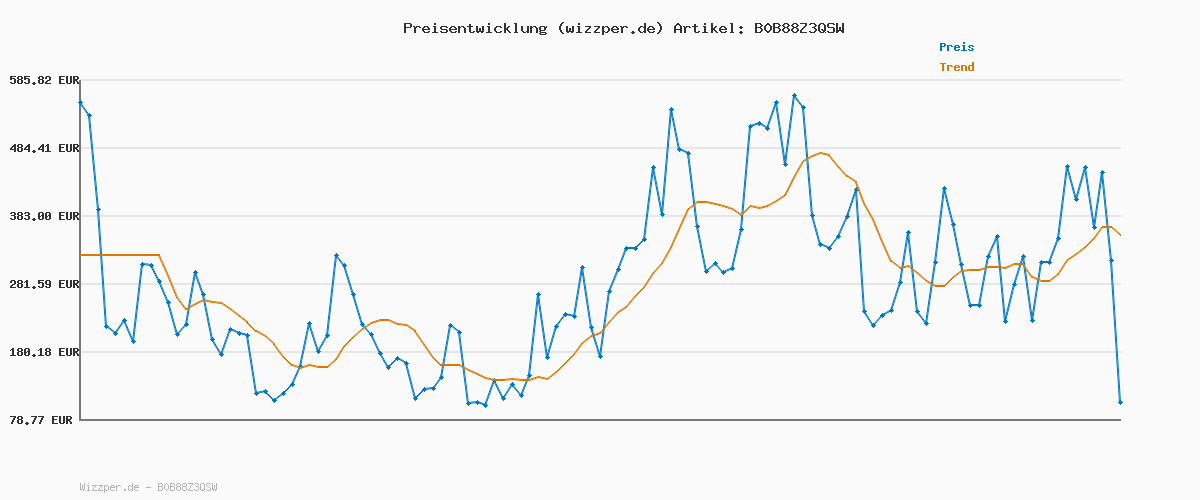Viewport: 1200px width, 500px height.
Task: Click the "Preis" legend label
Action: [956, 47]
